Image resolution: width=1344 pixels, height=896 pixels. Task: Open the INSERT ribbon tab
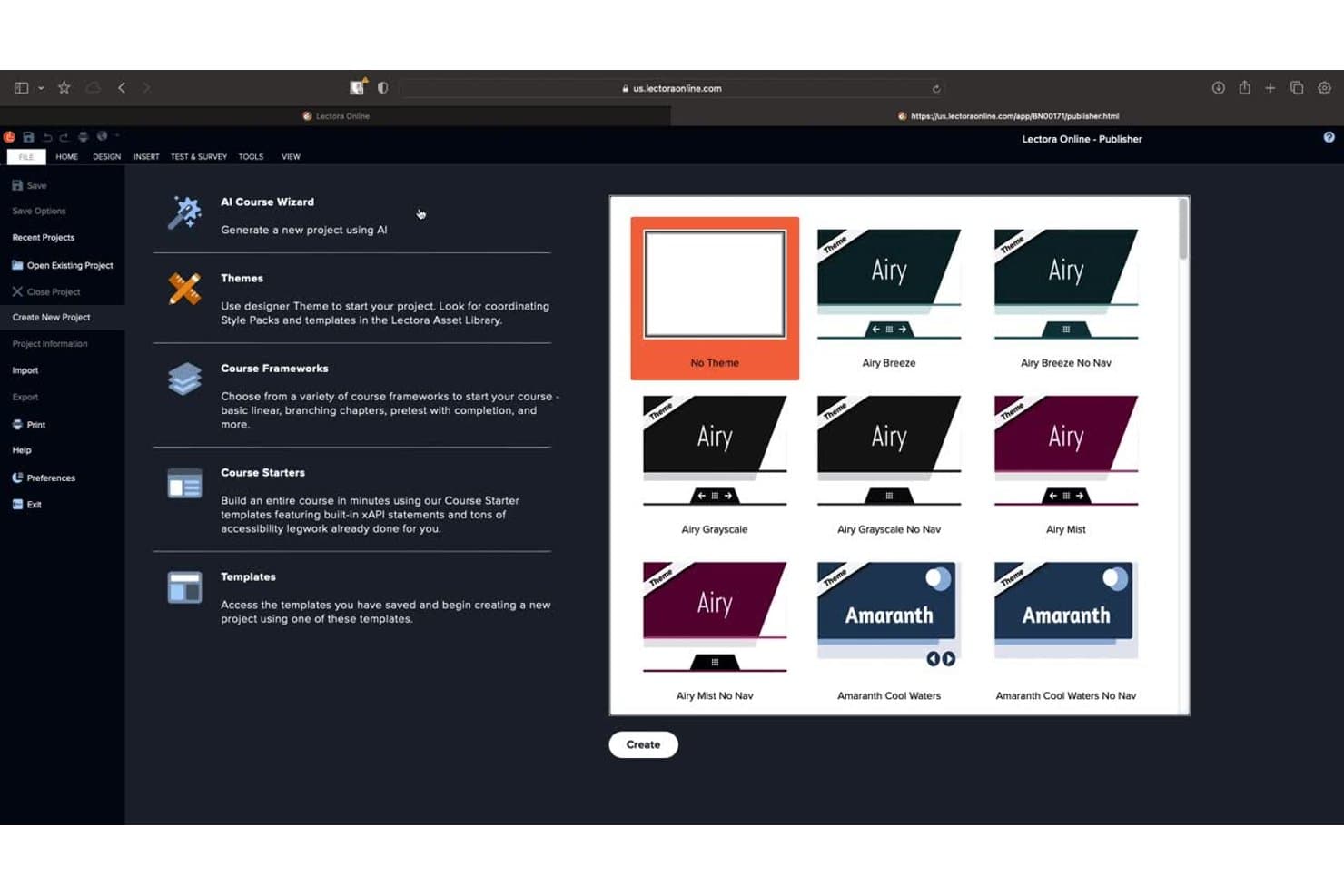tap(146, 157)
